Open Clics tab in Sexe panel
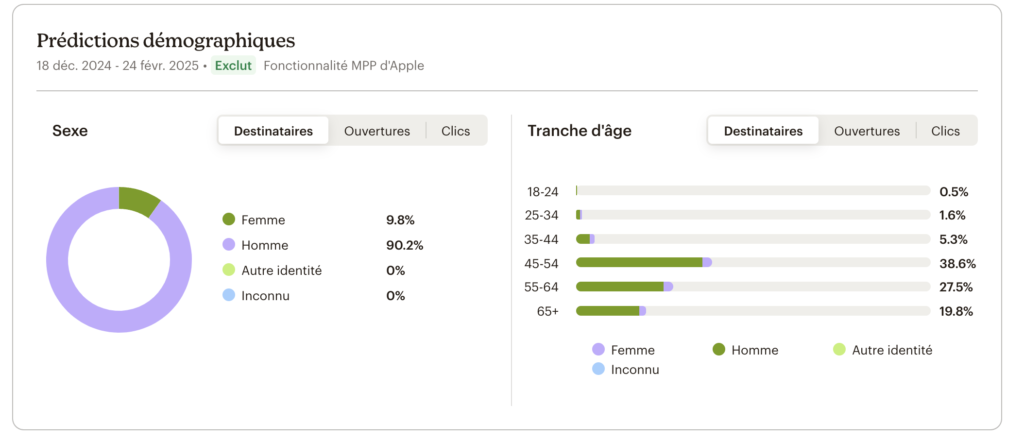The height and width of the screenshot is (440, 1024). coord(456,131)
